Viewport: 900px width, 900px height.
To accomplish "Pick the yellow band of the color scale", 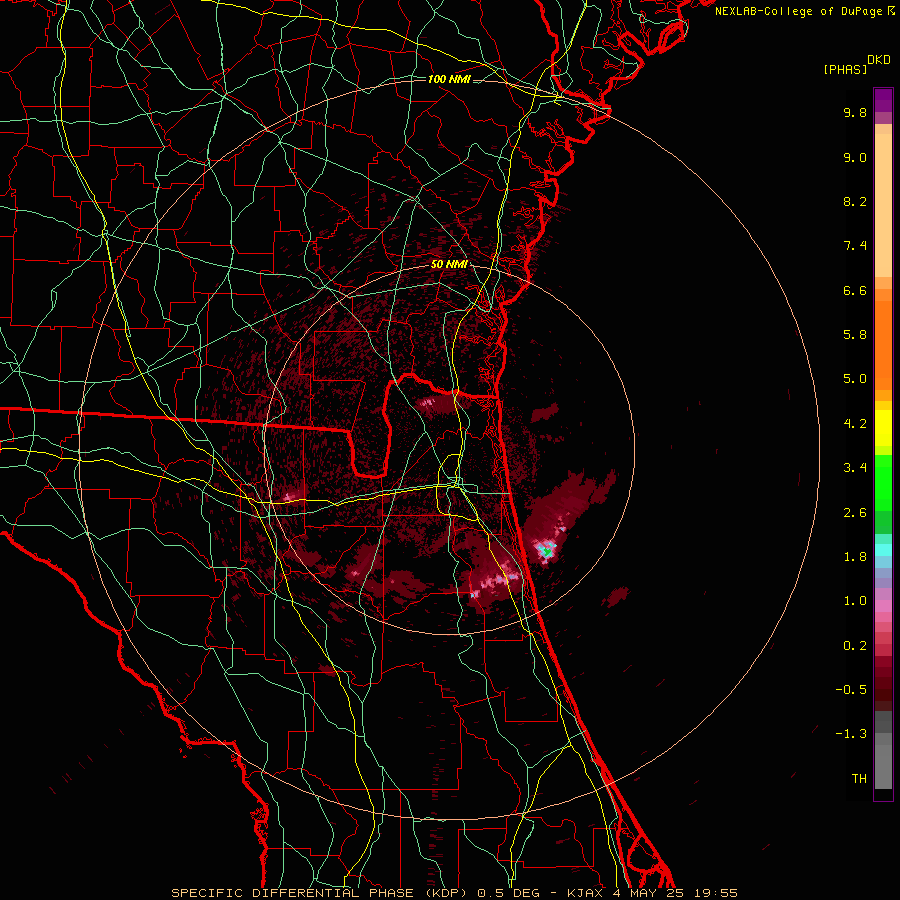I will click(883, 428).
